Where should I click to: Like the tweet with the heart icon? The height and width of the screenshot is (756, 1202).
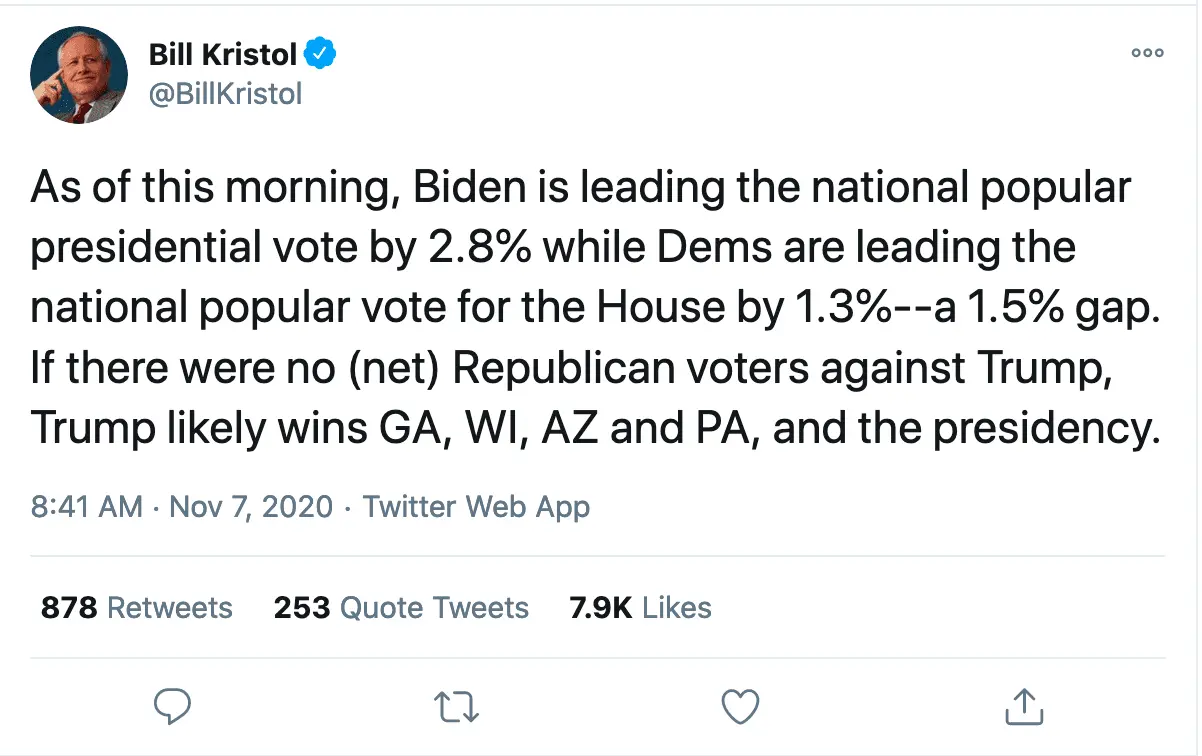(741, 706)
